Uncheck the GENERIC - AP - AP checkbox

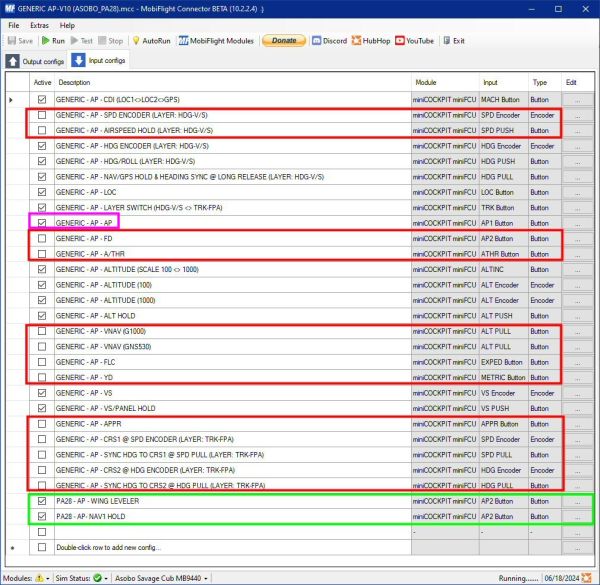(42, 223)
